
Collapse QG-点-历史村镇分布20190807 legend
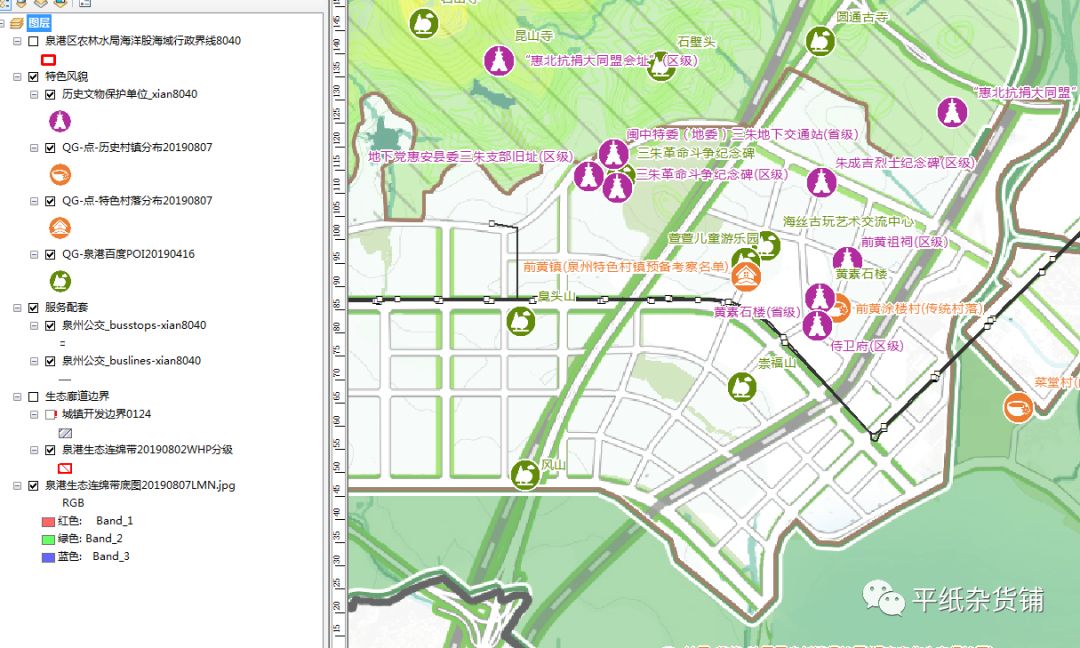(34, 147)
